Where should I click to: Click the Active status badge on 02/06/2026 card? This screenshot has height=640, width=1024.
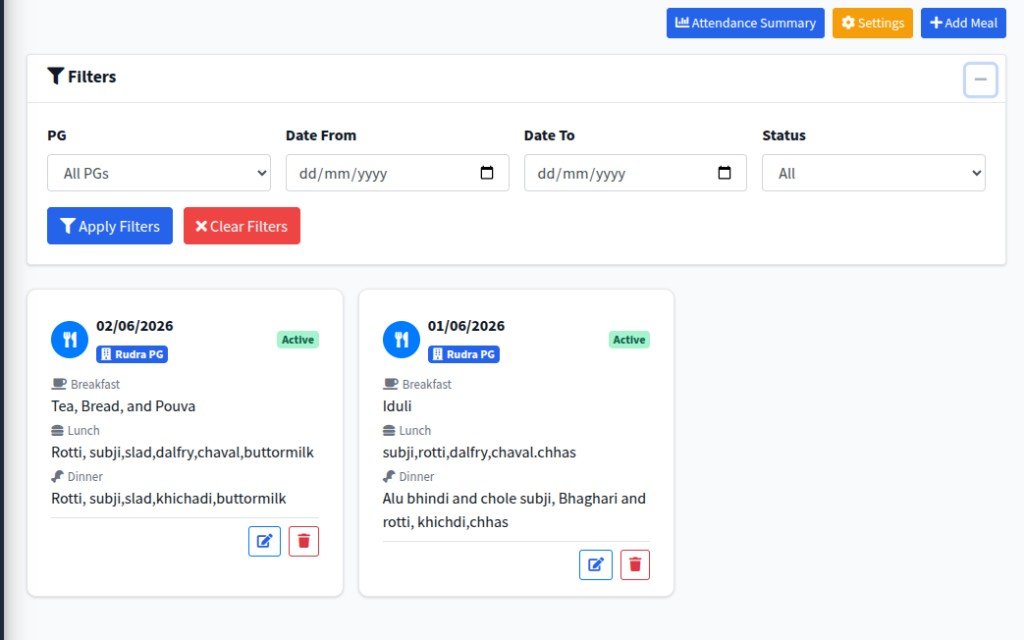(x=298, y=340)
